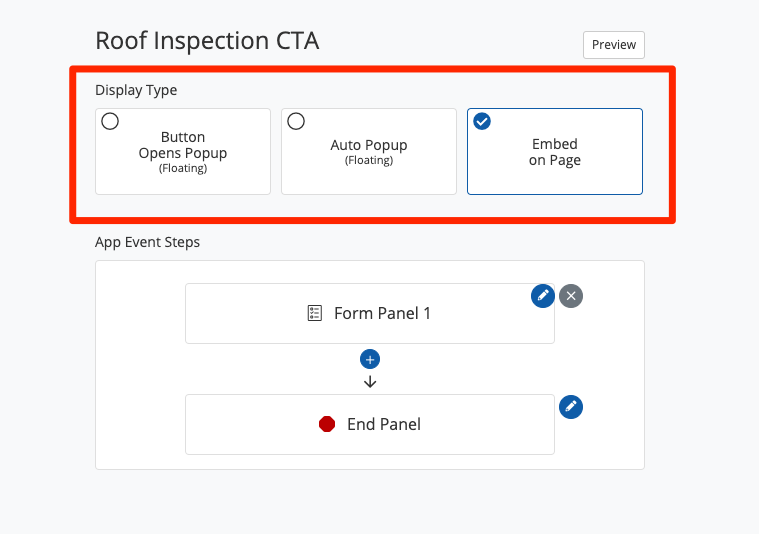Click the red stop icon in End Panel
Viewport: 759px width, 534px height.
click(x=327, y=424)
